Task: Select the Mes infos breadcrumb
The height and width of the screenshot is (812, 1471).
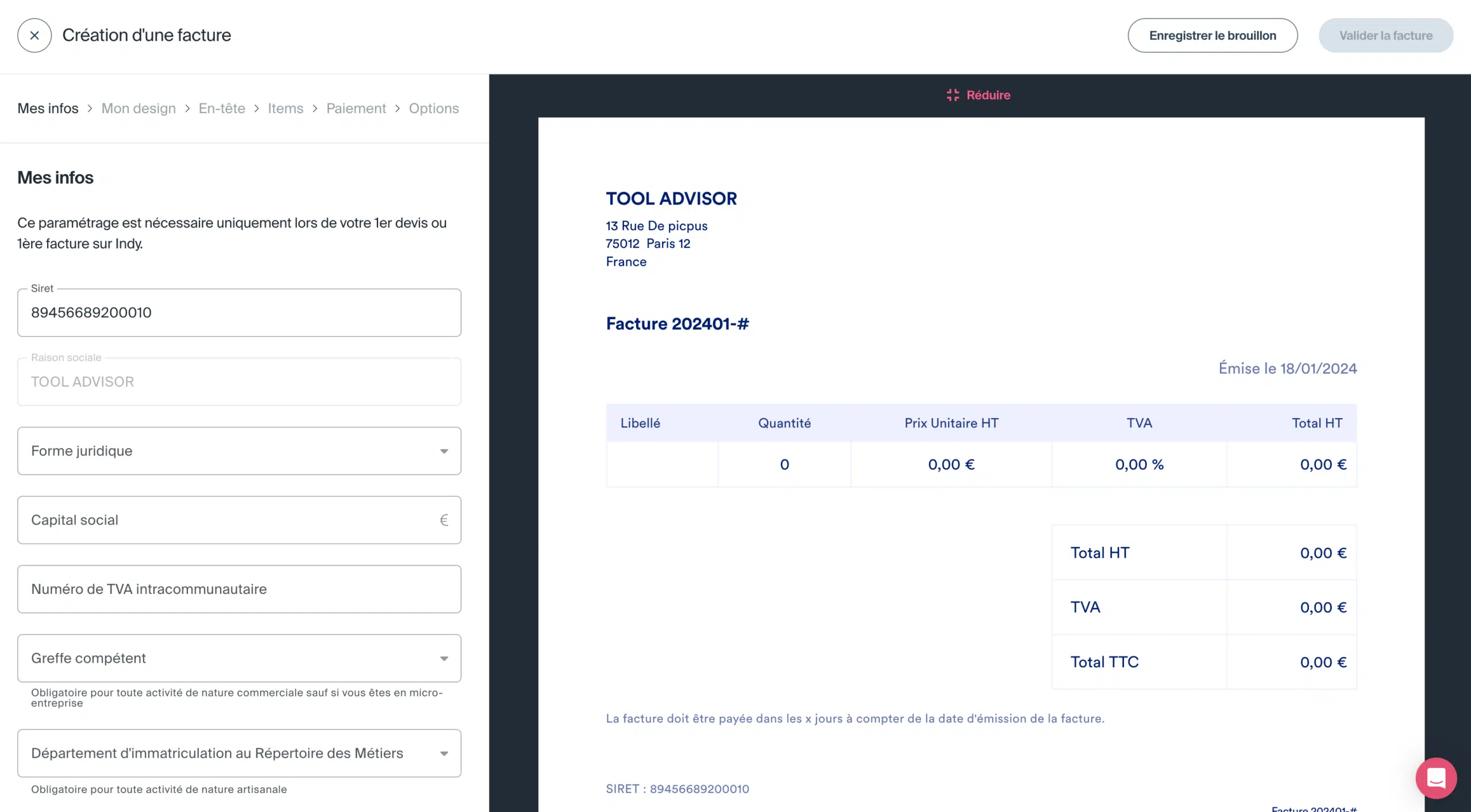Action: pyautogui.click(x=48, y=109)
